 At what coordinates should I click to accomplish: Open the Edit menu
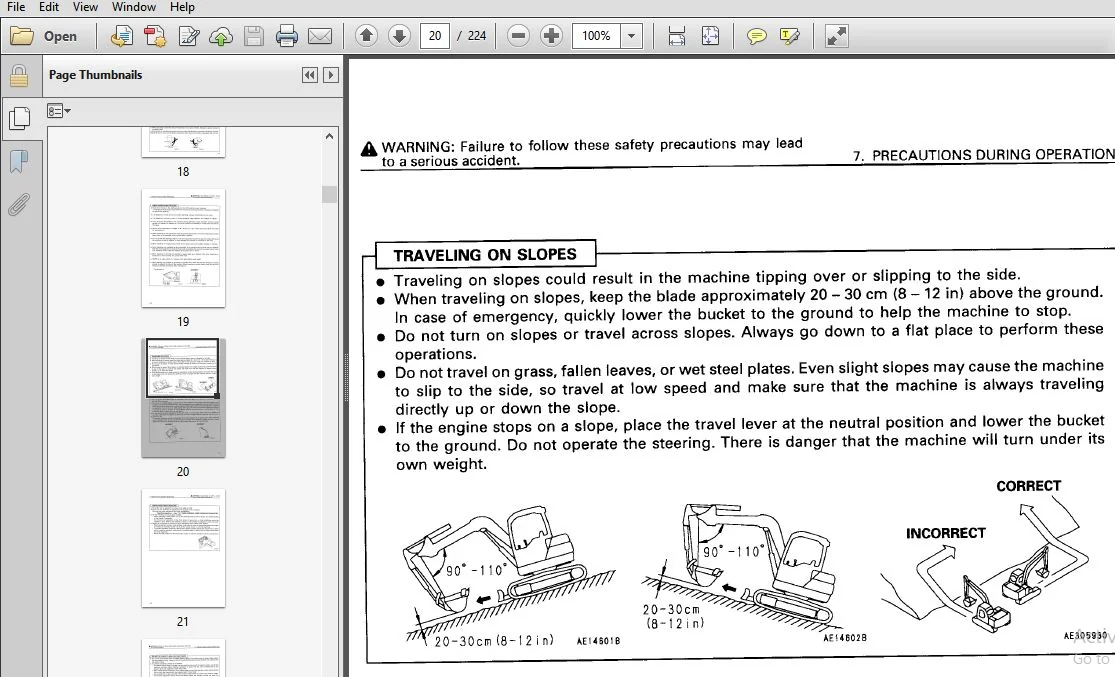point(49,7)
